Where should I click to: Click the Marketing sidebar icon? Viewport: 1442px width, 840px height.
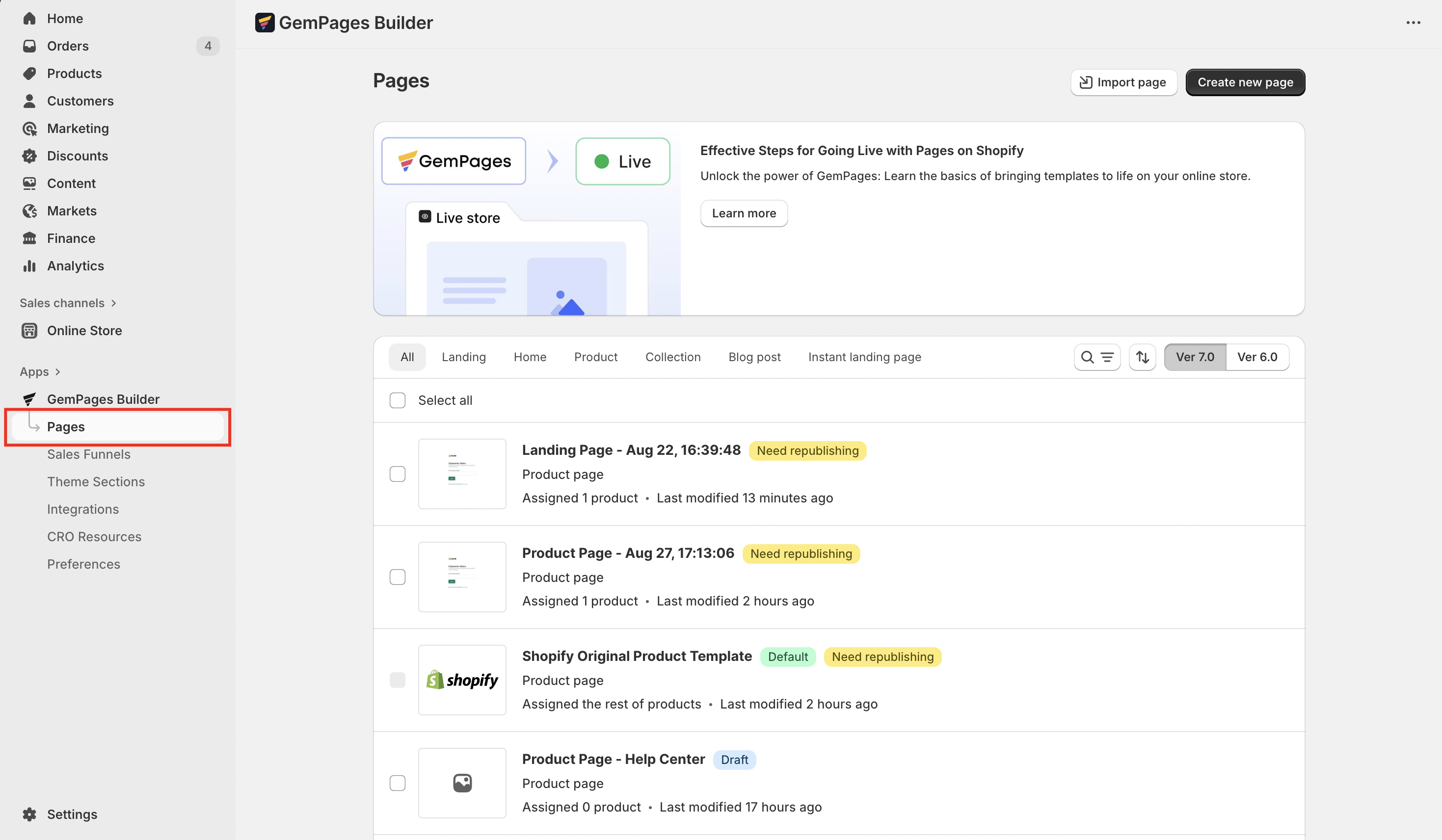30,129
